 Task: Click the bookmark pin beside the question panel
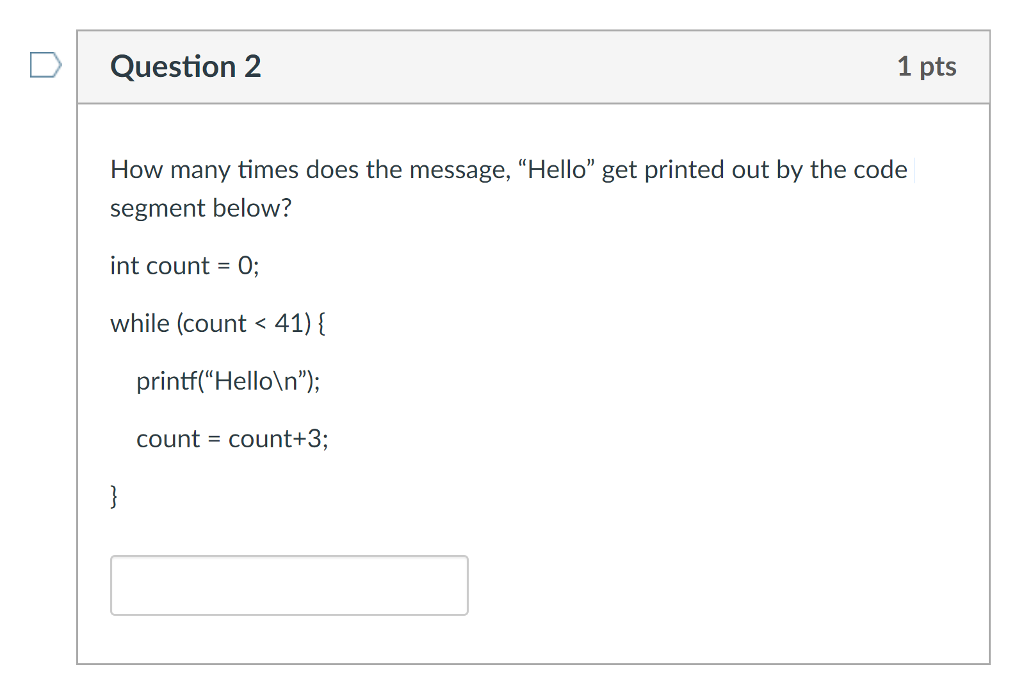tap(44, 65)
